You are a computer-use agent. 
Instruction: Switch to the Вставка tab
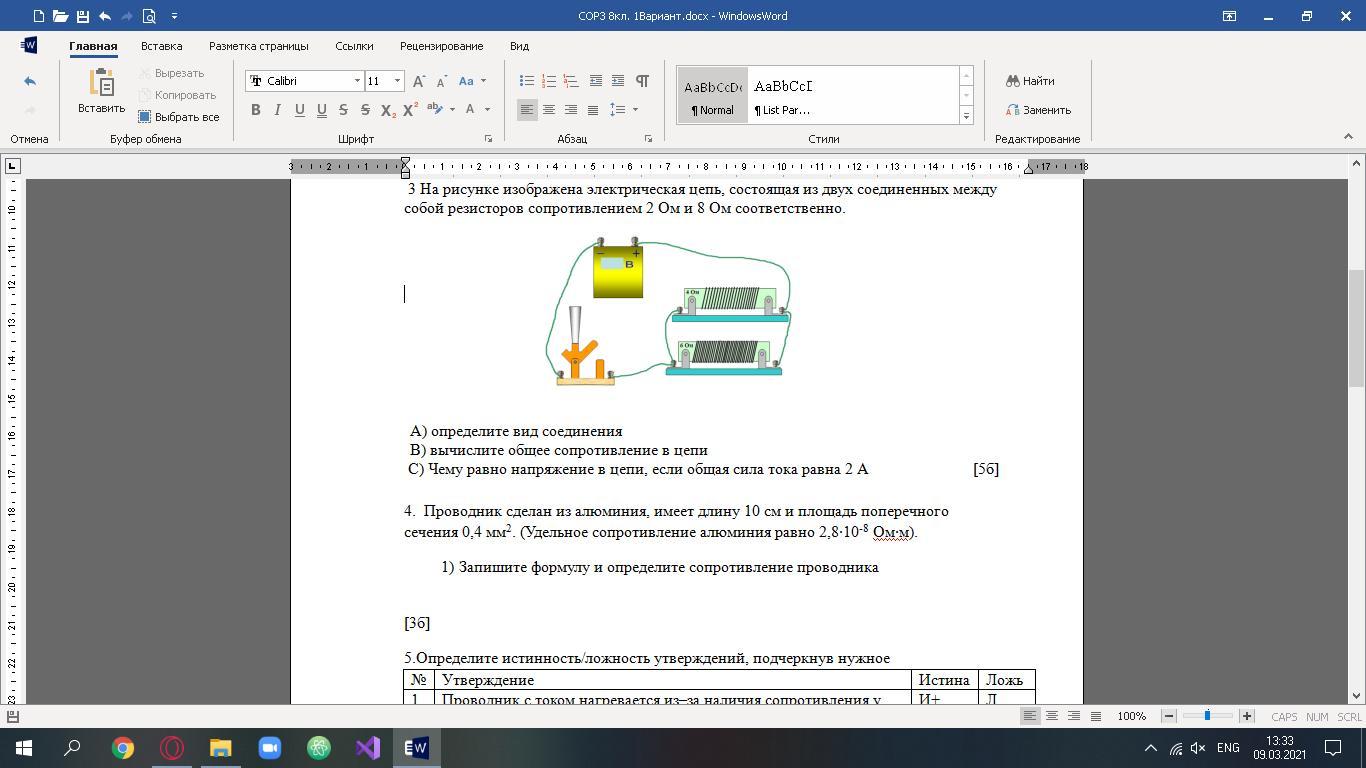click(161, 46)
